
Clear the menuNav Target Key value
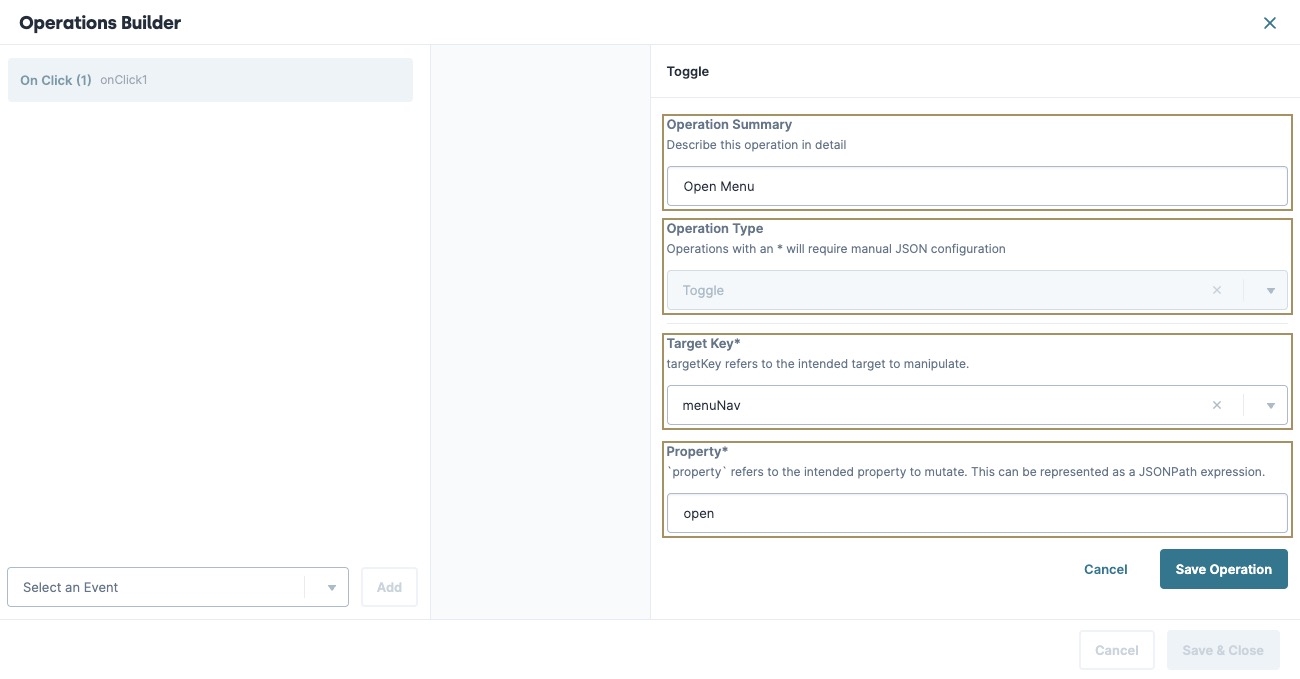coord(1217,406)
